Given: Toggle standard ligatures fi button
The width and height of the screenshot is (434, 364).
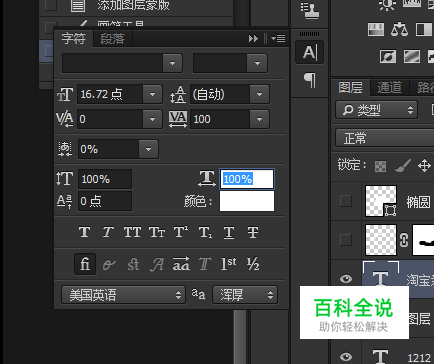Looking at the screenshot, I should (85, 264).
